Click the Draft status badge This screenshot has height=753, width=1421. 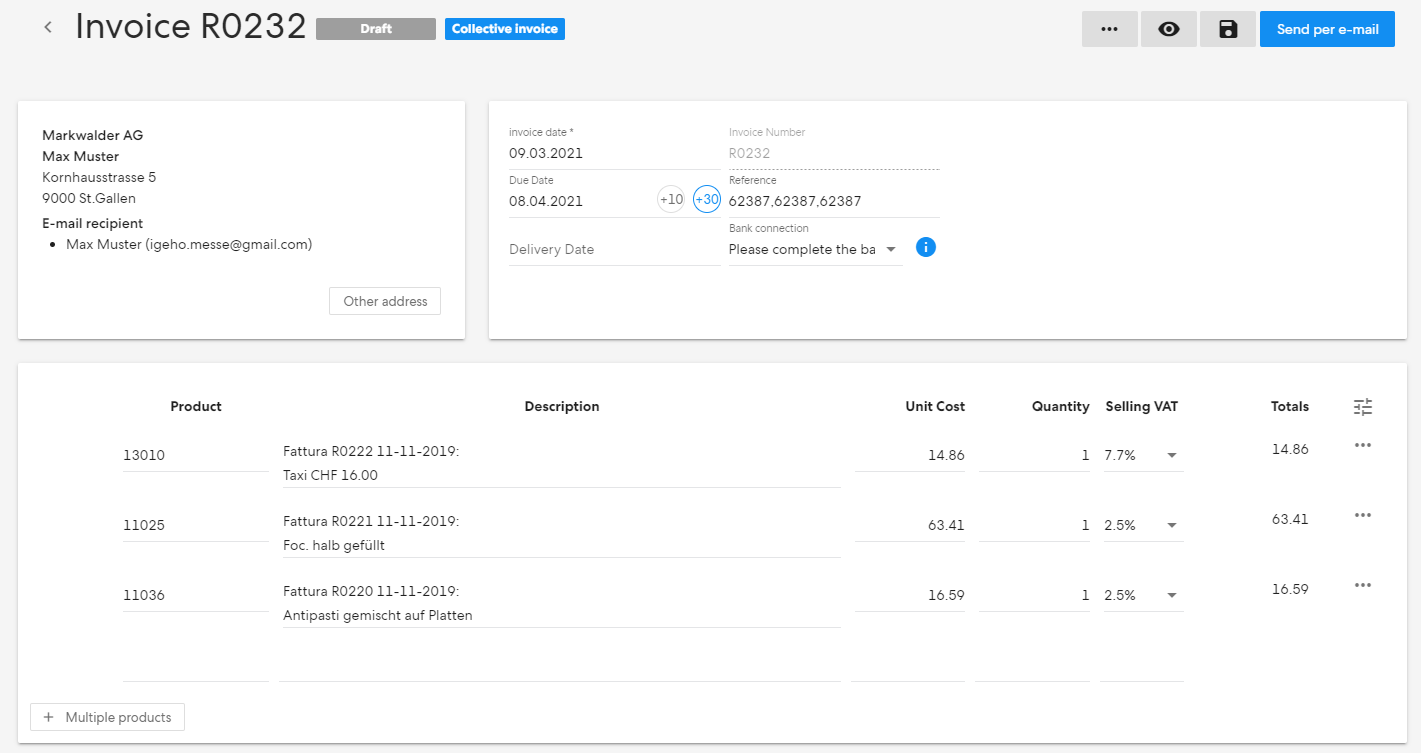(376, 29)
